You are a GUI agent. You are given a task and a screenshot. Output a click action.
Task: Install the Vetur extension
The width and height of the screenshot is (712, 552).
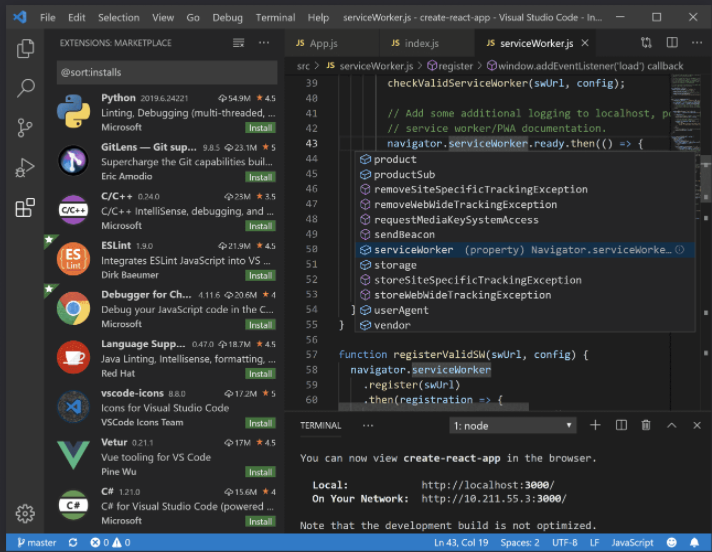point(260,472)
